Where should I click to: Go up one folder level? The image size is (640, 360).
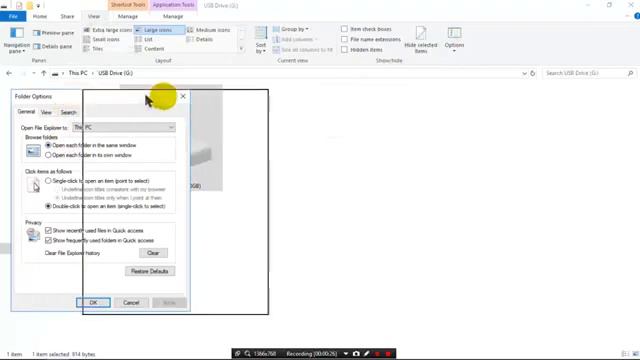[x=44, y=73]
